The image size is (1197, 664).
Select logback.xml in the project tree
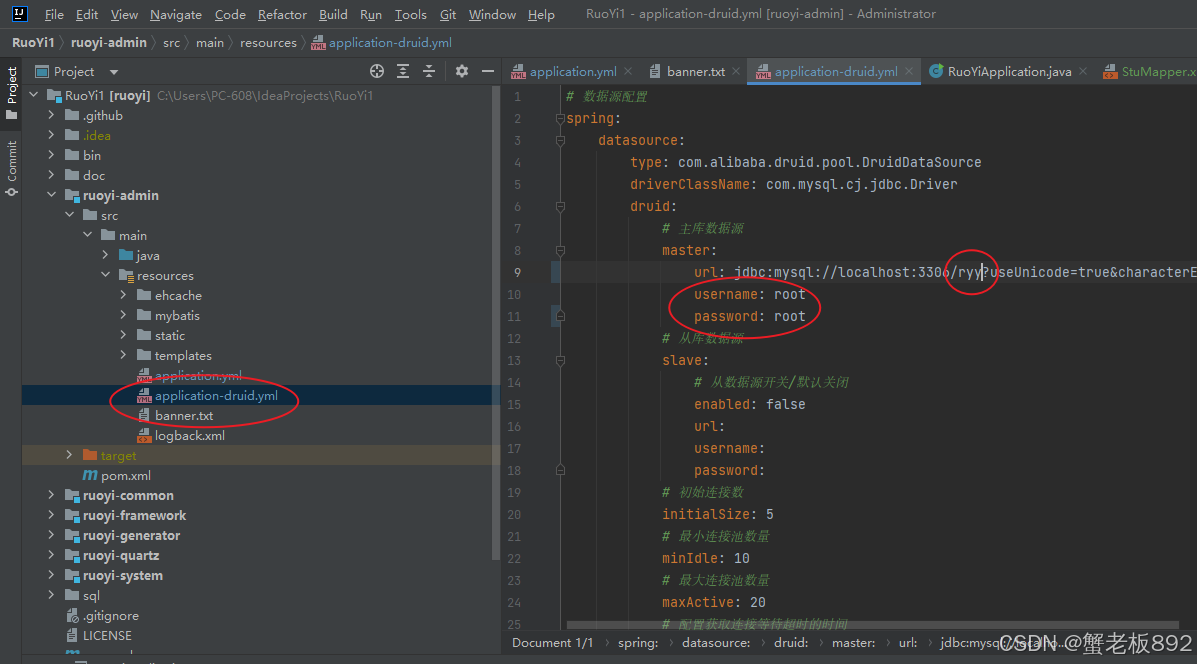click(189, 435)
